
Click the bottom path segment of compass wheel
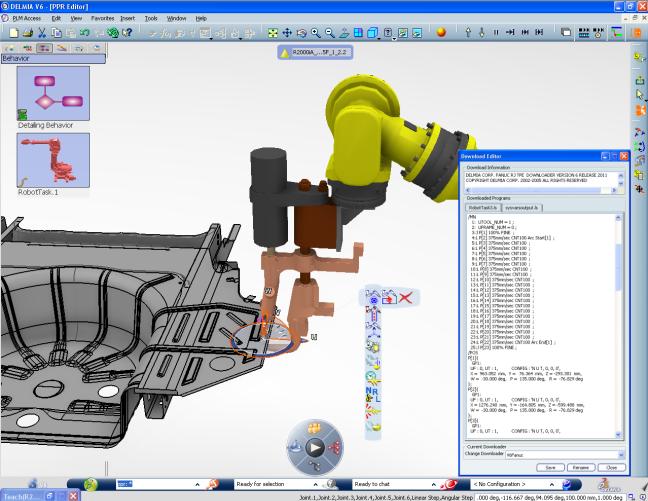(315, 466)
